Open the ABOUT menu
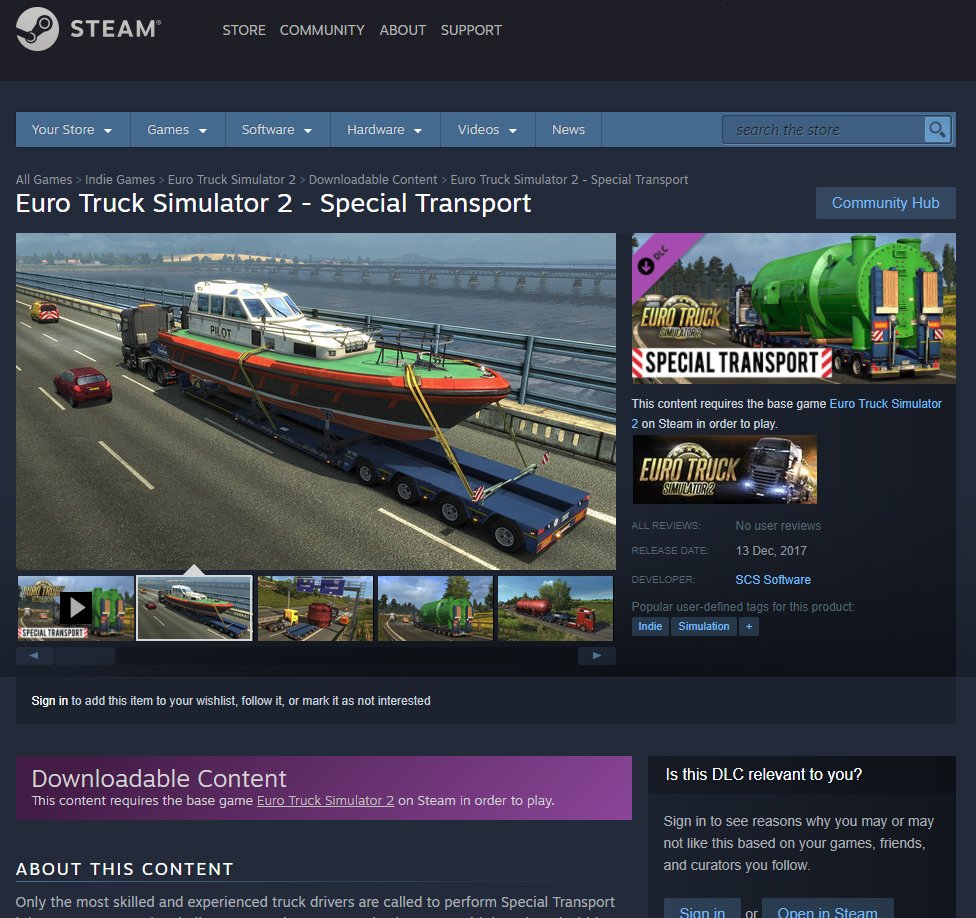 tap(403, 30)
